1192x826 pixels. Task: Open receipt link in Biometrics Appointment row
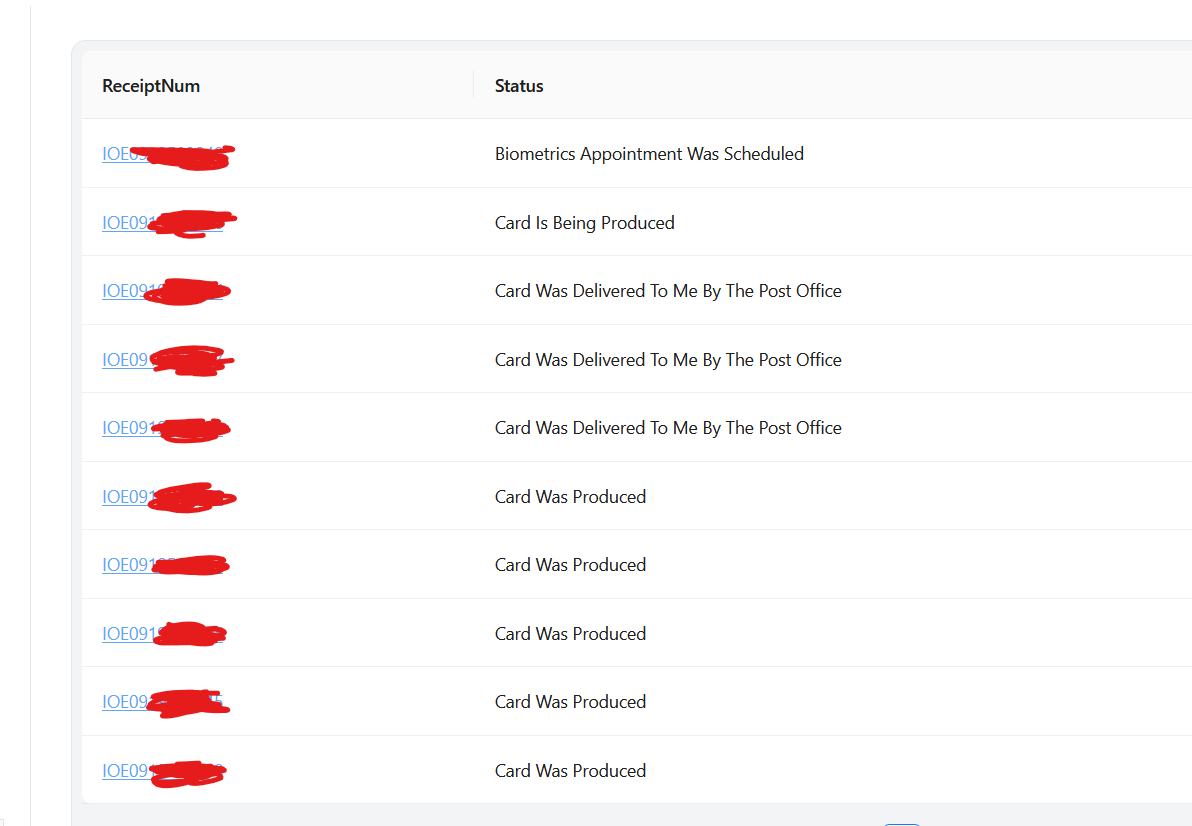click(163, 154)
